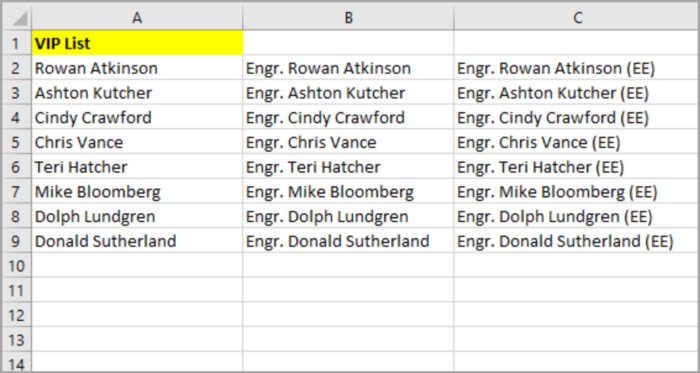Select cell Engr. Mike Bloomberg (EE)
Screen dimensions: 700x373
pos(576,192)
